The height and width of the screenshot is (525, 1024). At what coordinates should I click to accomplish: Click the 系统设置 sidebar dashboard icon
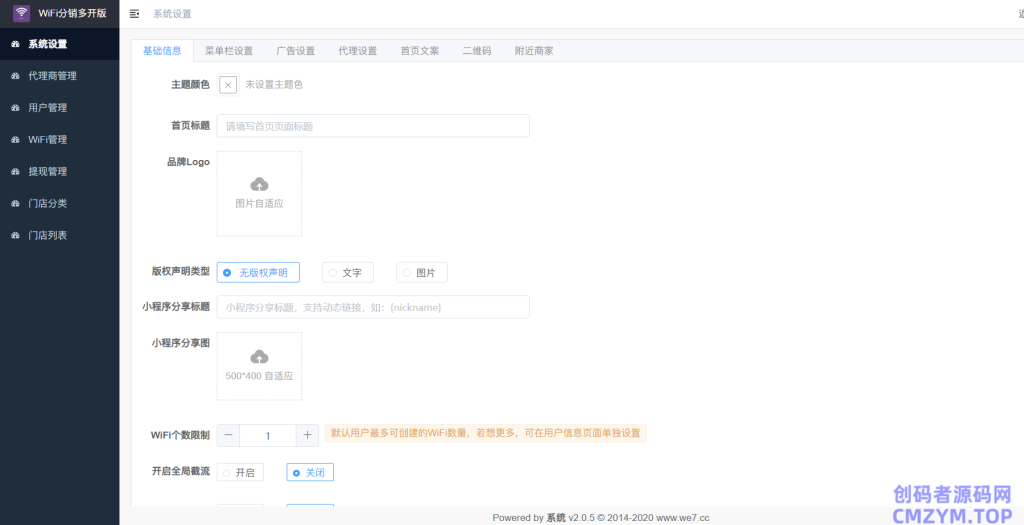(15, 44)
